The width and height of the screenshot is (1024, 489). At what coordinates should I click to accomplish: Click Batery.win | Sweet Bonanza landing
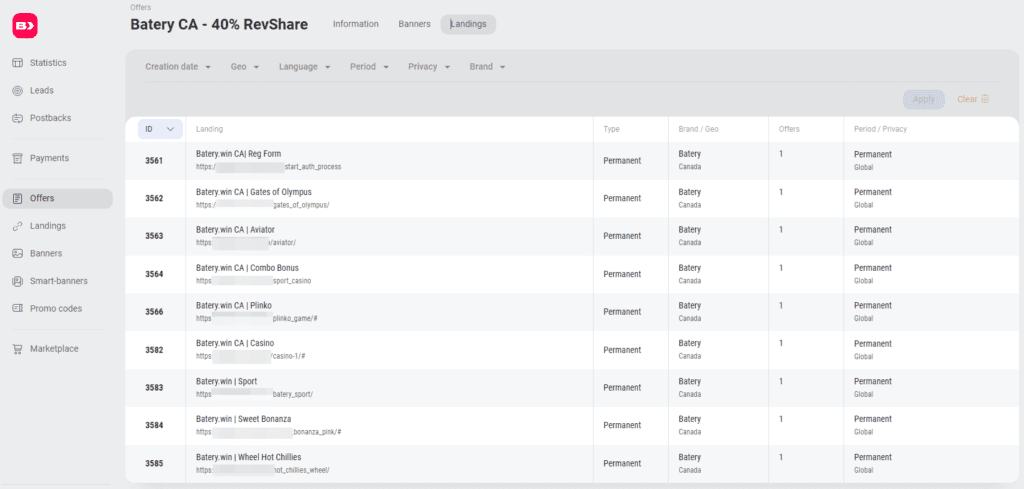244,419
